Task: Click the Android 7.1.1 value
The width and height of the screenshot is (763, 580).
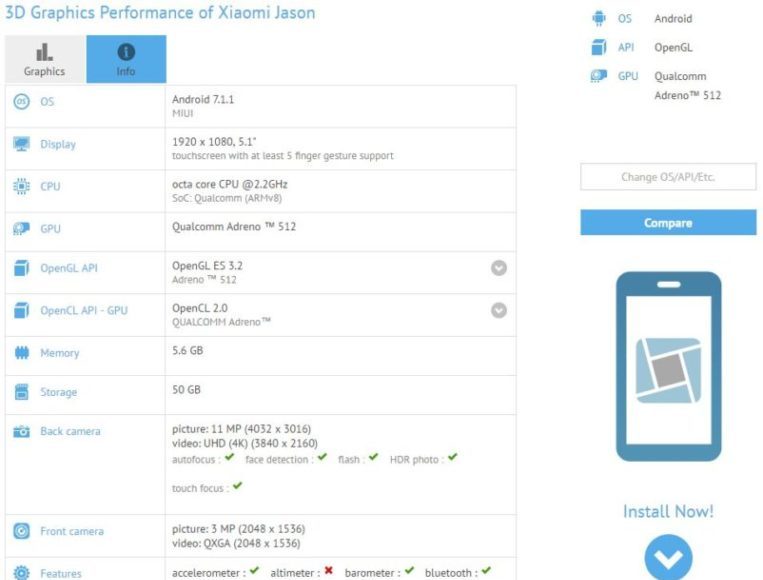Action: point(203,99)
